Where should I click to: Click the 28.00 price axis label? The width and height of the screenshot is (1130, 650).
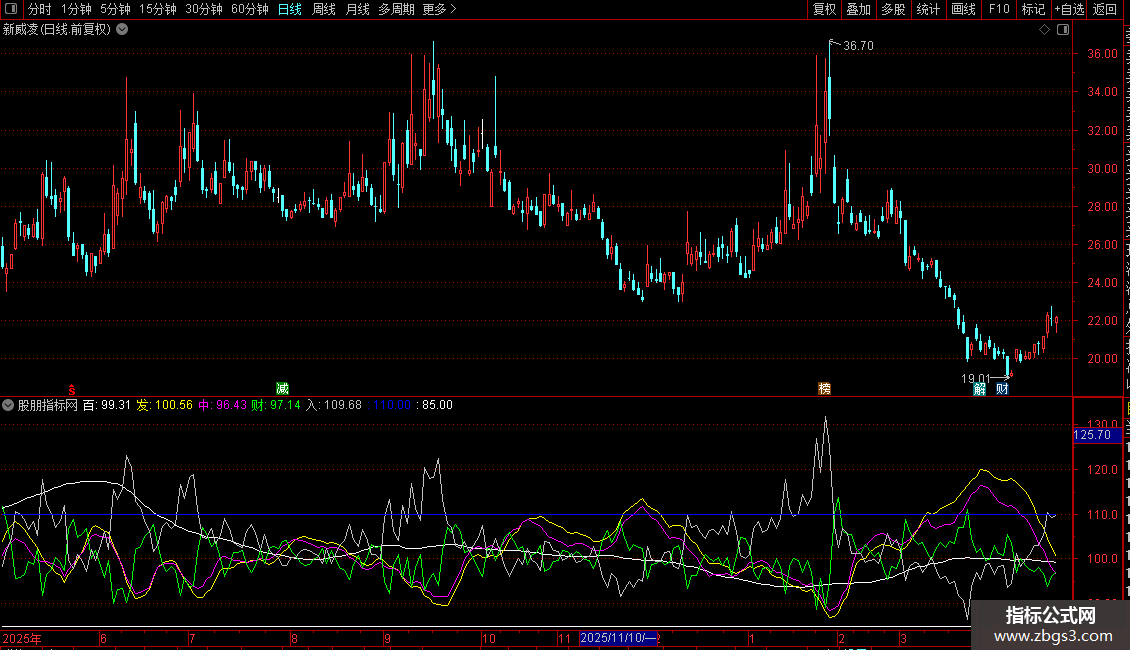click(1103, 206)
